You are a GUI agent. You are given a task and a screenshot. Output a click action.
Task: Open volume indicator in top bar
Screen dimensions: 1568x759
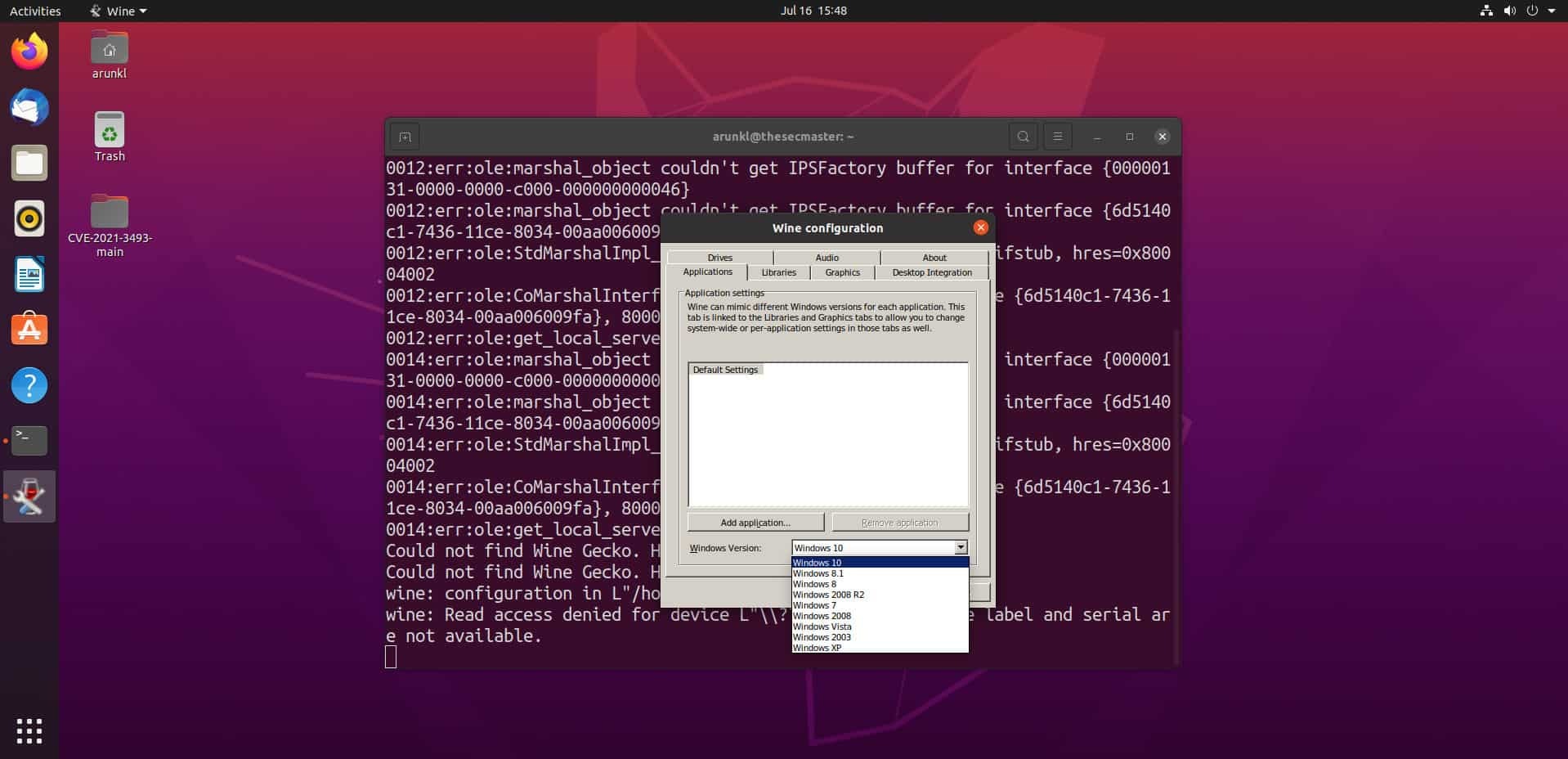point(1509,11)
